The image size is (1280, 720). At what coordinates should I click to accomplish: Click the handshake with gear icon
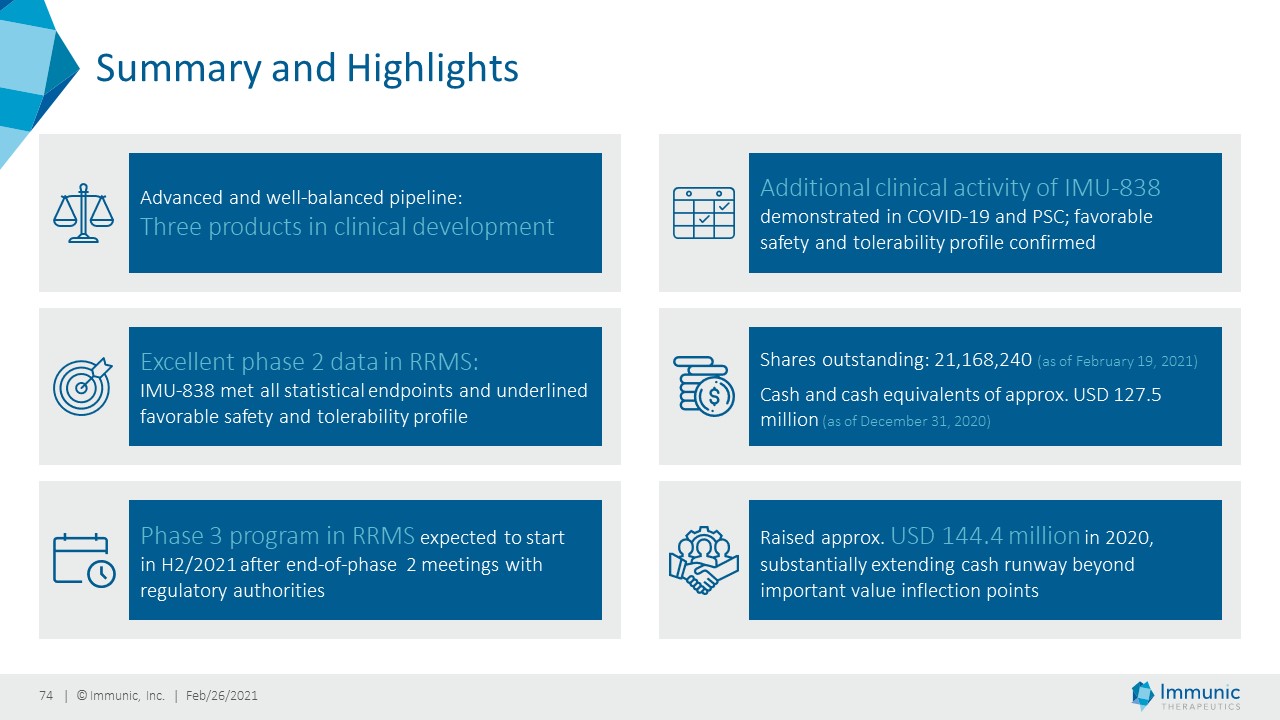[x=704, y=560]
